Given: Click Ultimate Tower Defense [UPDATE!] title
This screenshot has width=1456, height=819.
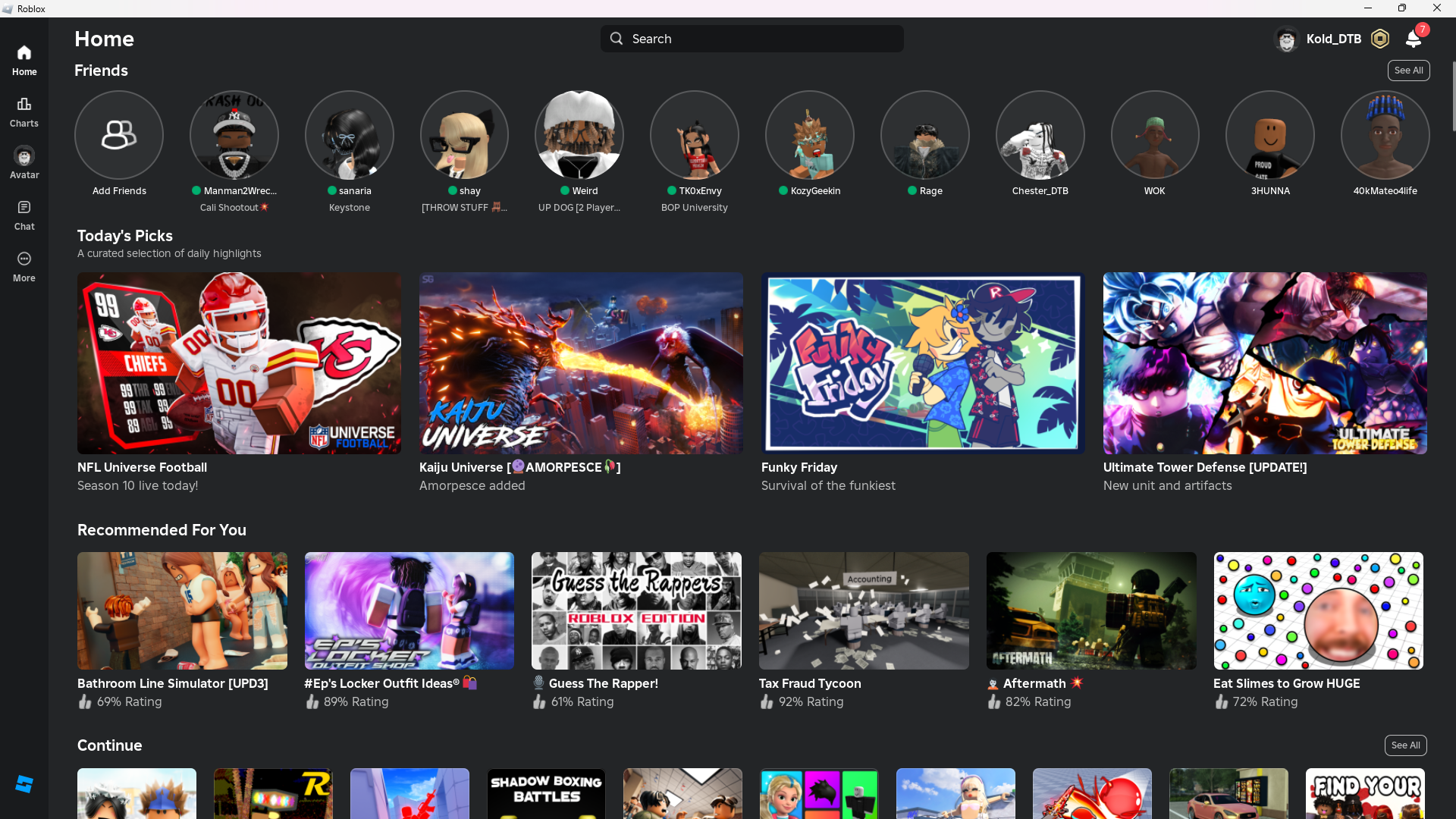Looking at the screenshot, I should click(x=1205, y=467).
